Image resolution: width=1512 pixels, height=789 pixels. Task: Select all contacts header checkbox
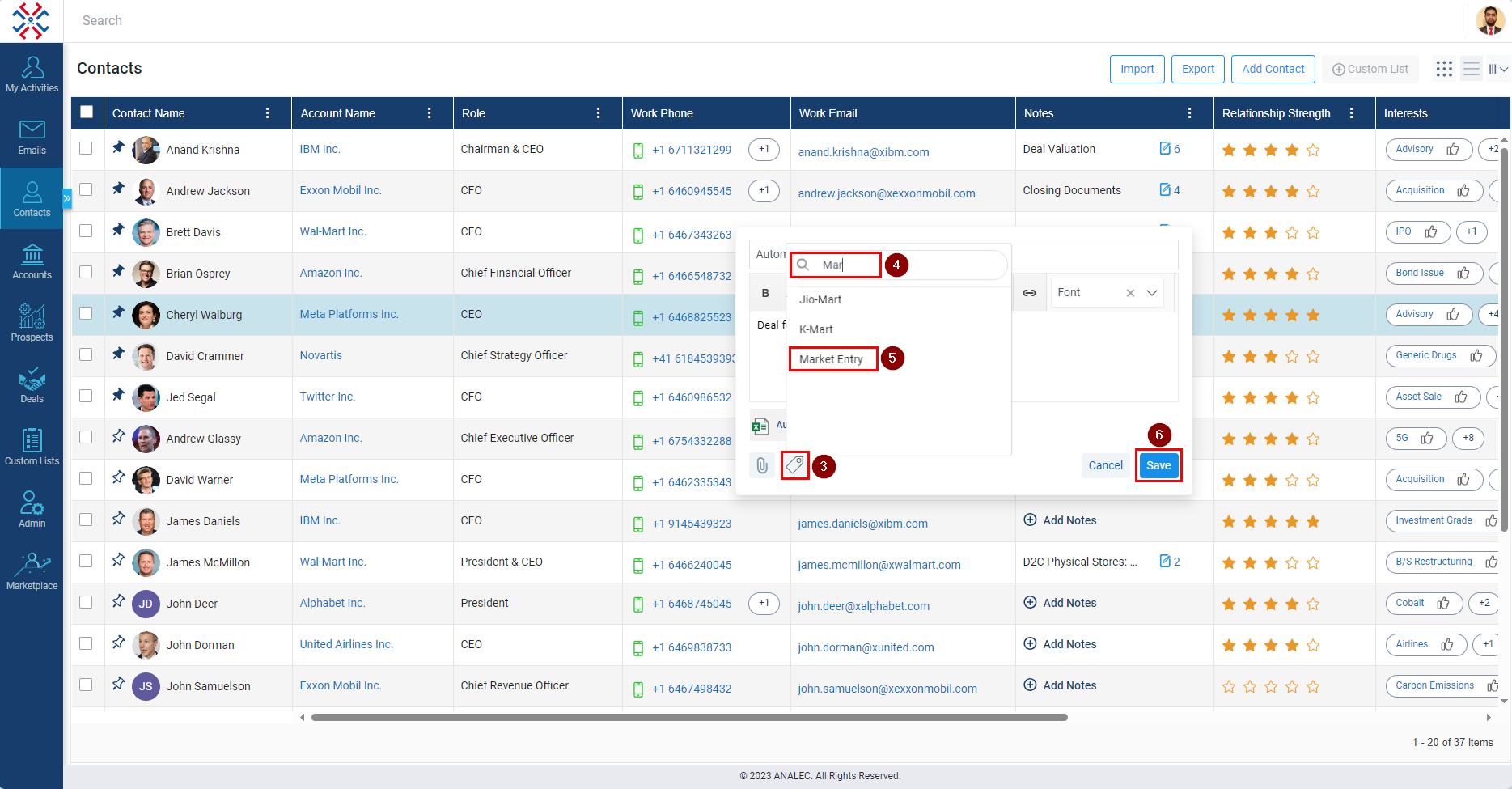coord(87,112)
